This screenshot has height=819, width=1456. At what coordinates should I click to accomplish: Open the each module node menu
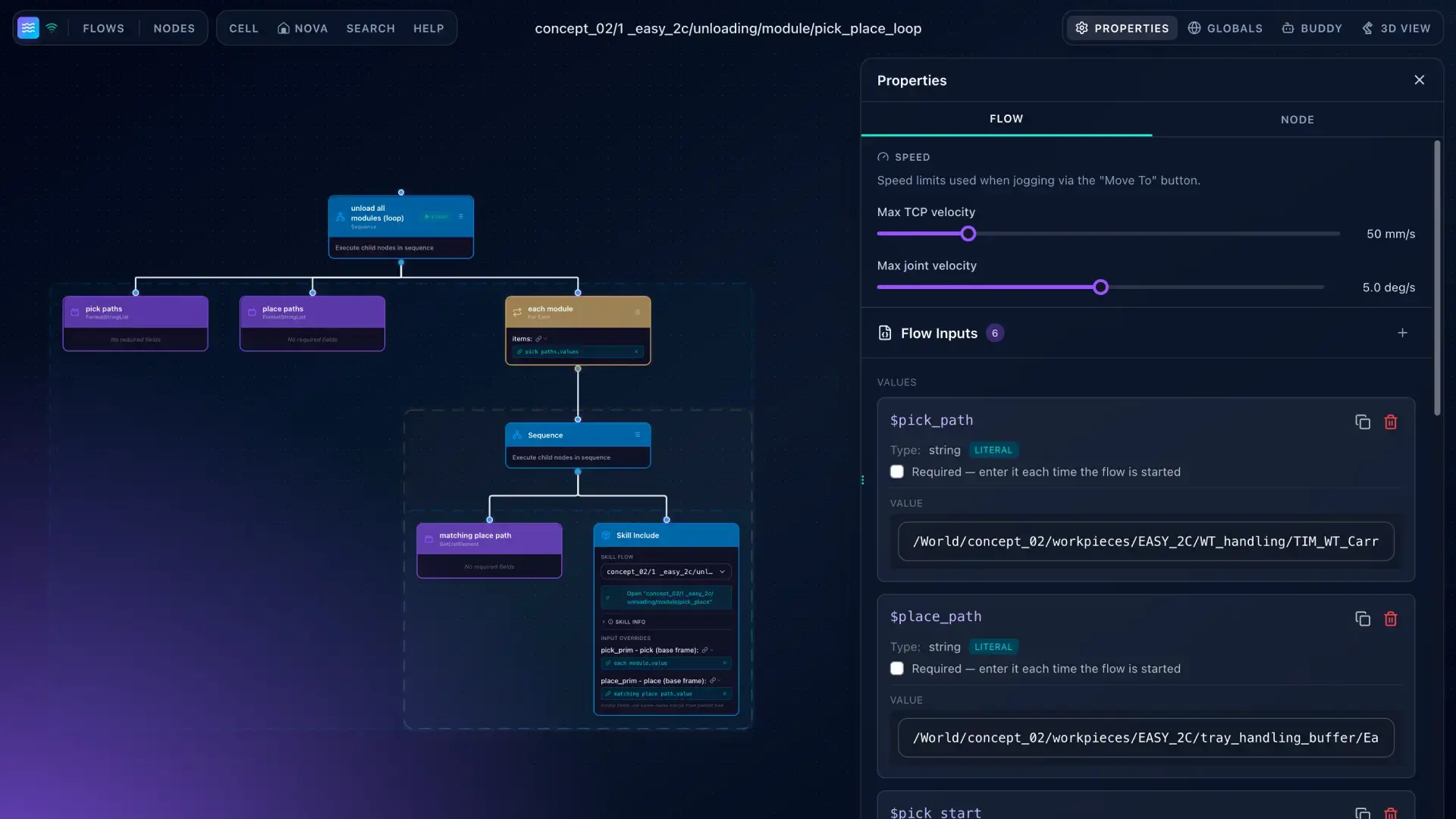(x=637, y=312)
